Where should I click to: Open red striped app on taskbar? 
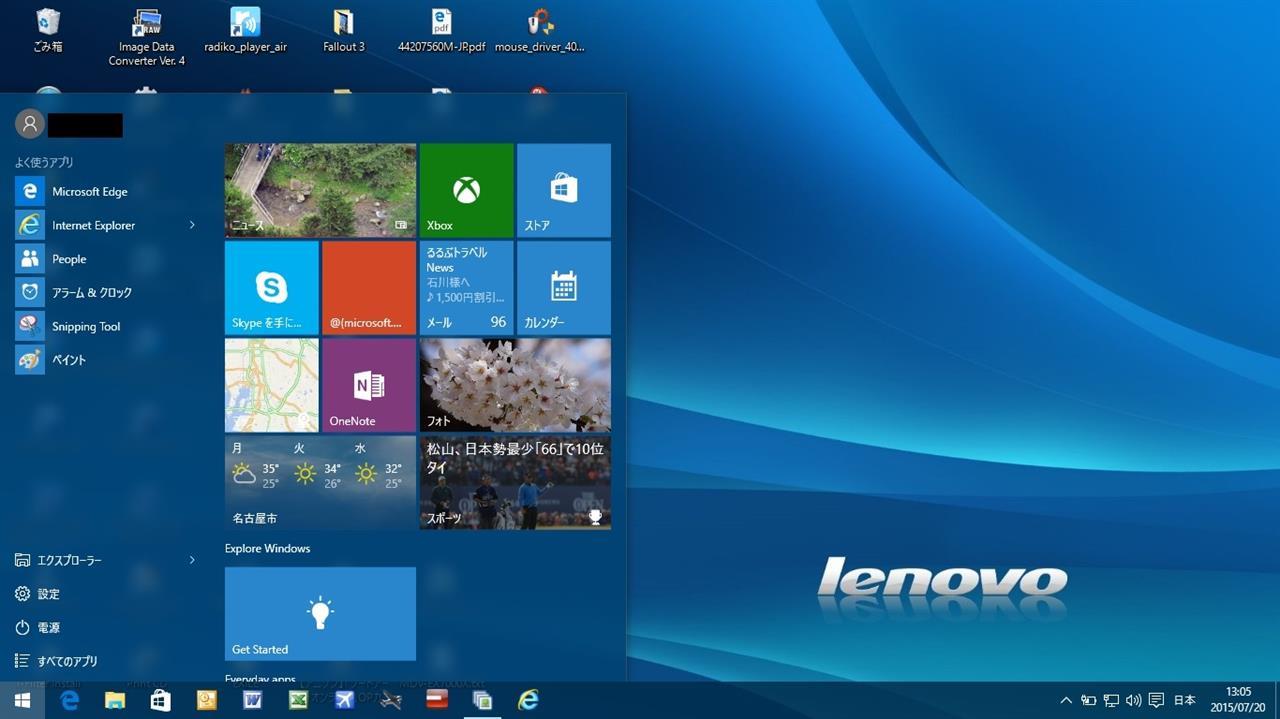pyautogui.click(x=436, y=701)
